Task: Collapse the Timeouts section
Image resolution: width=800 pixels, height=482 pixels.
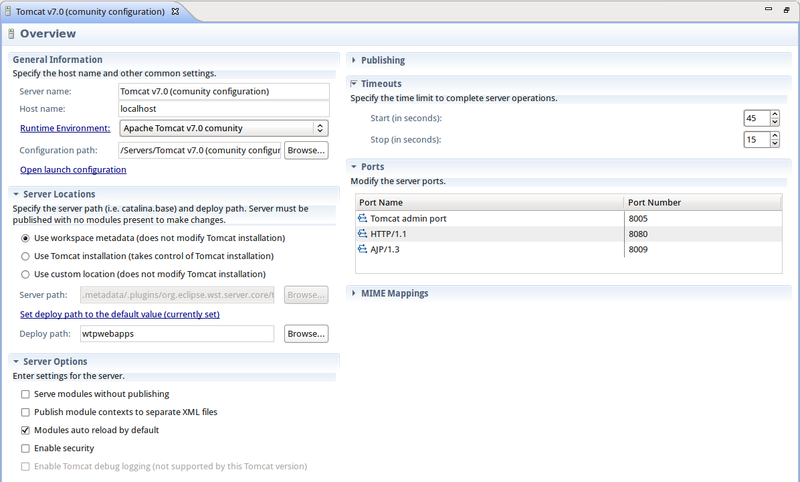Action: (354, 84)
